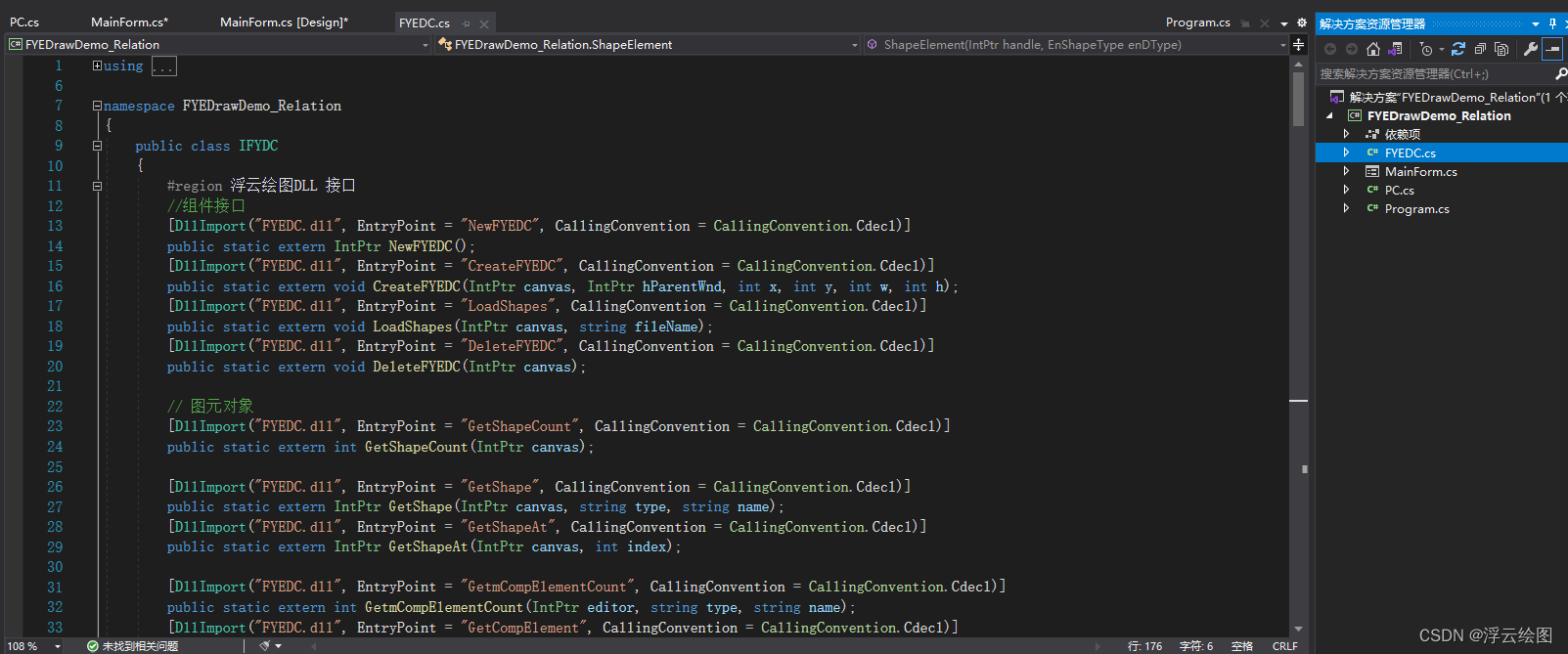Collapse all items in Solution Explorer
1568x654 pixels.
[1480, 49]
